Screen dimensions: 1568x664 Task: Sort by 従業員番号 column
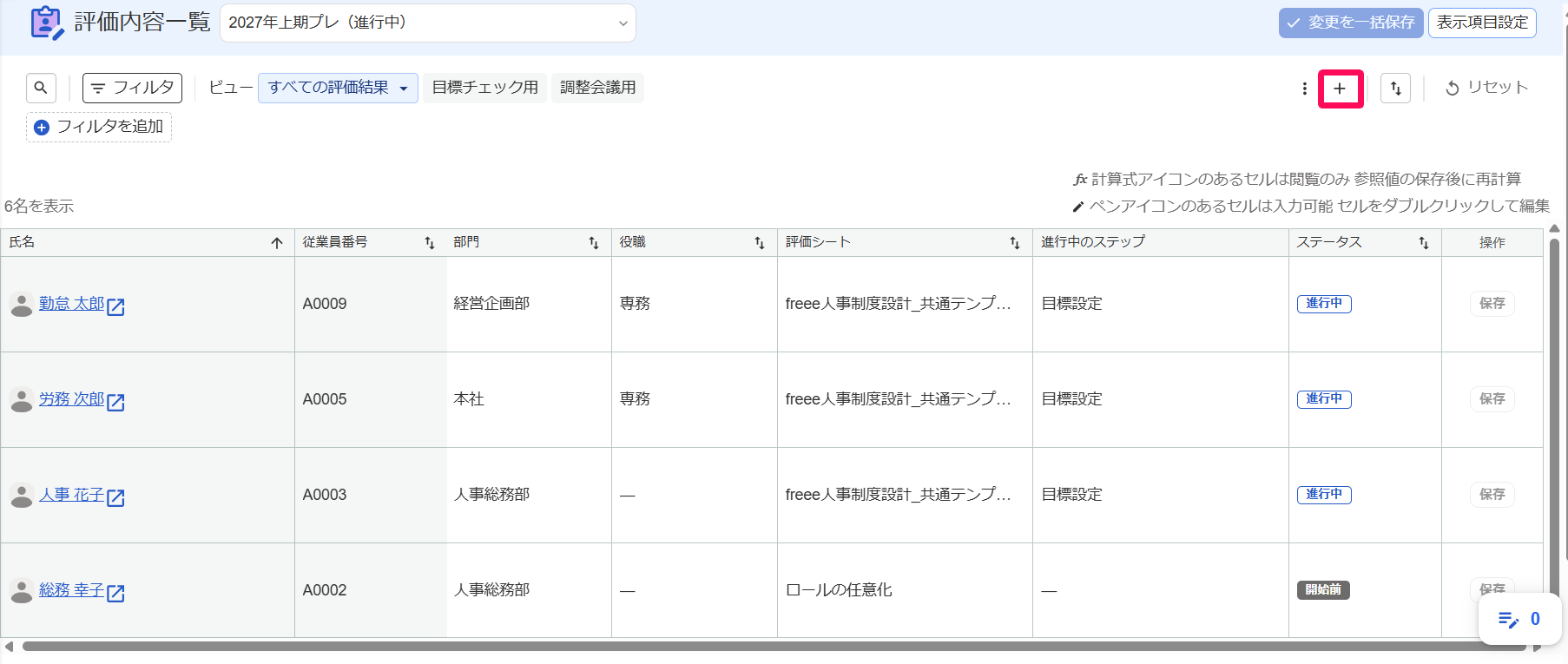[429, 243]
